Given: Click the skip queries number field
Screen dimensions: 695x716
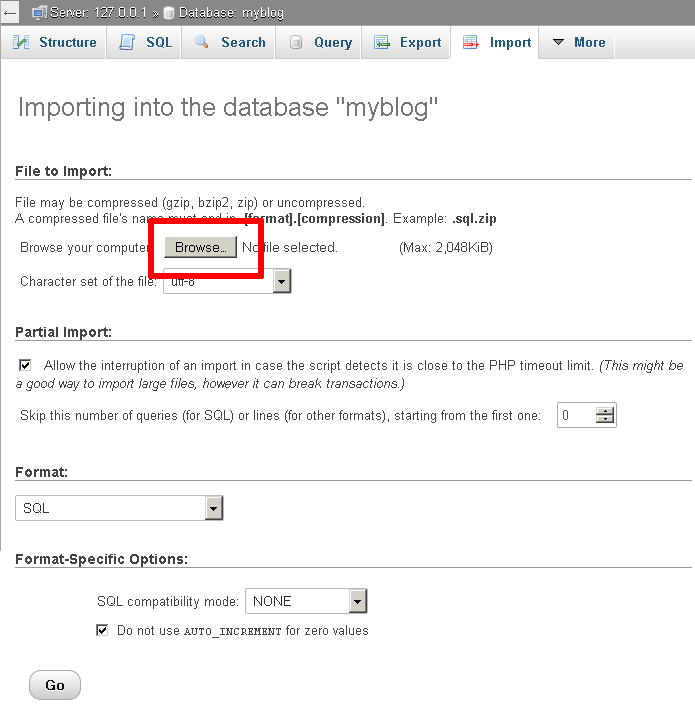Looking at the screenshot, I should [x=576, y=415].
